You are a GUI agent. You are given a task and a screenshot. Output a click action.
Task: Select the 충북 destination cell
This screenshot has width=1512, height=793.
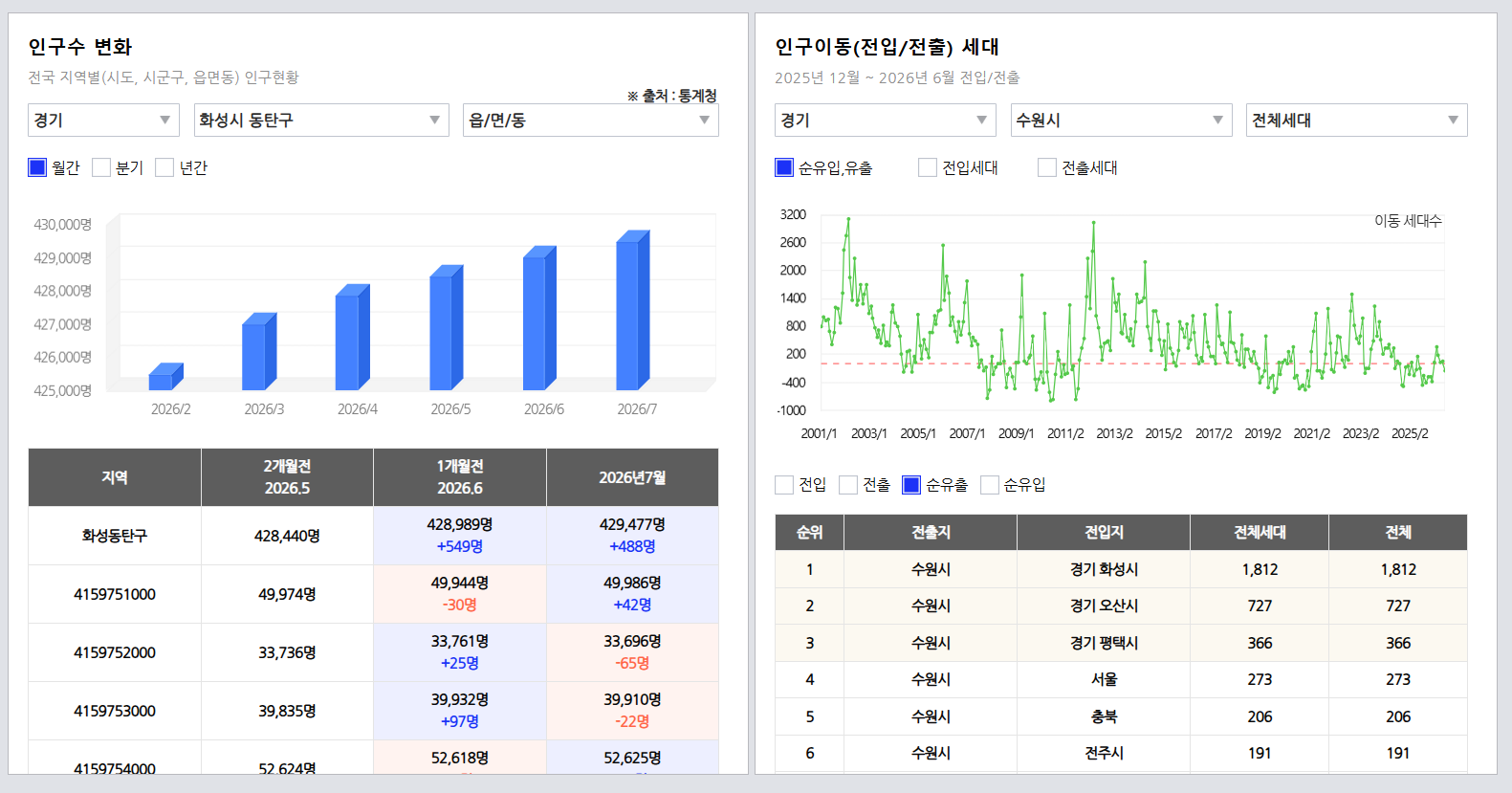[x=1104, y=716]
